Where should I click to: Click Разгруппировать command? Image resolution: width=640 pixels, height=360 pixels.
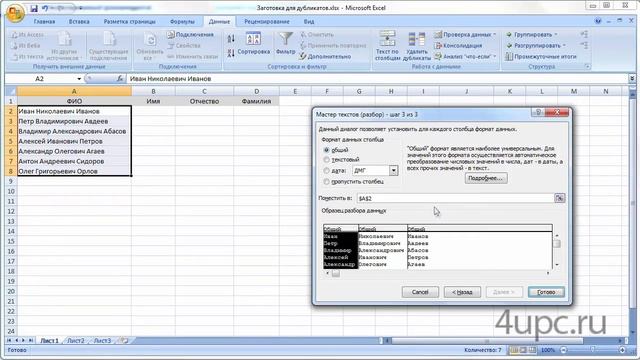[x=536, y=46]
